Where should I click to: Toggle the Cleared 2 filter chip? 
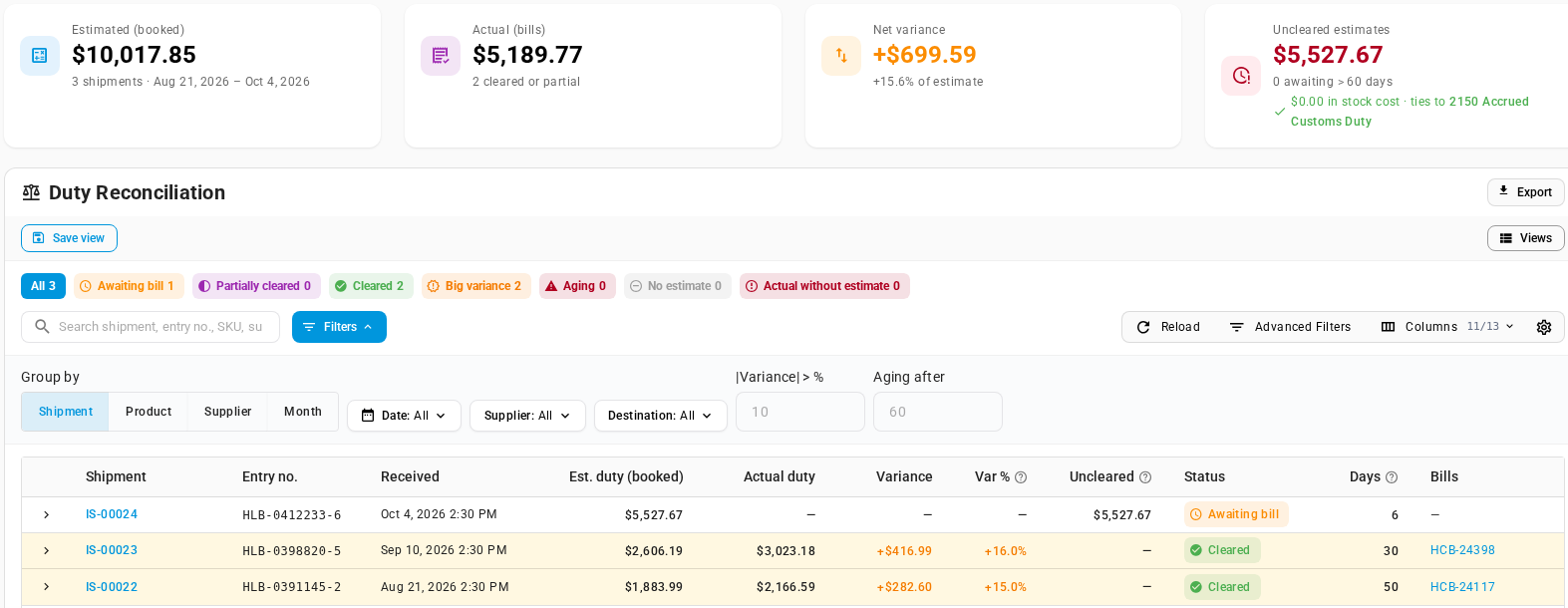(370, 286)
